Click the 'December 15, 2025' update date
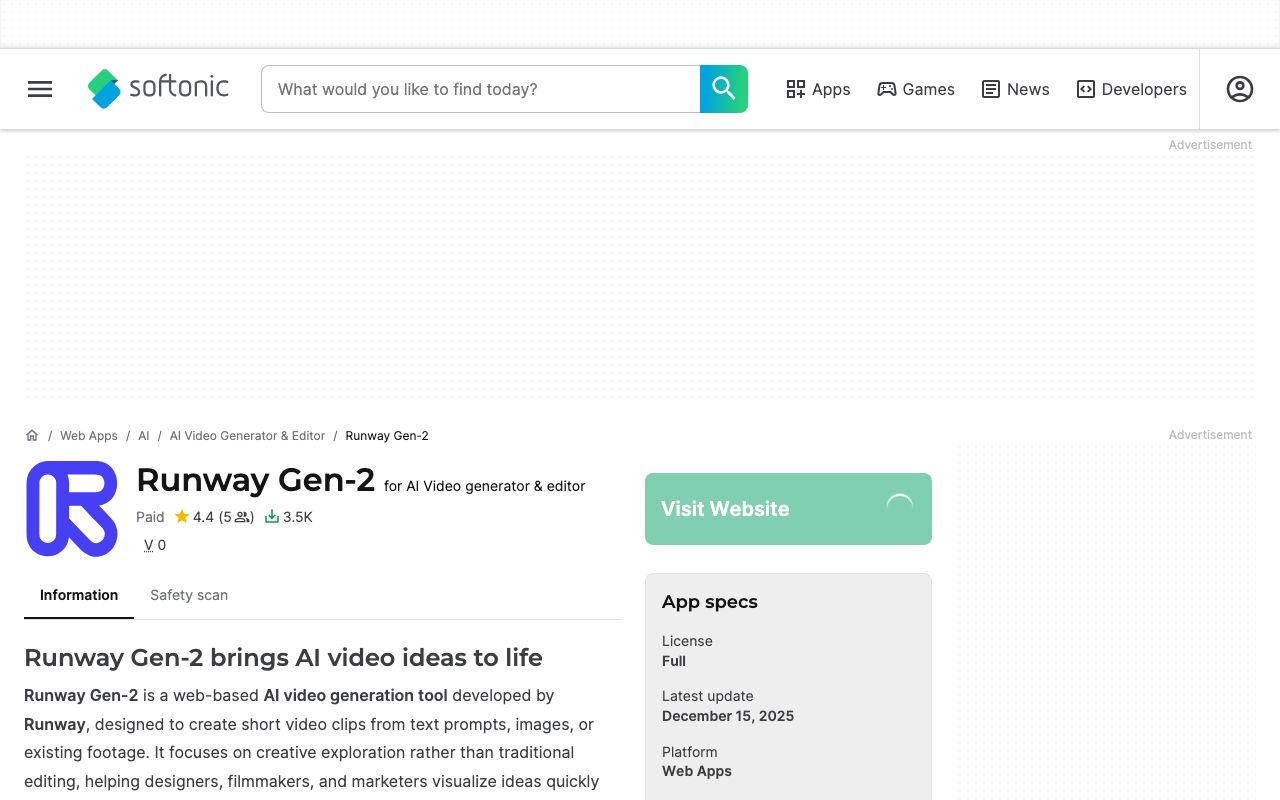The width and height of the screenshot is (1280, 800). click(728, 716)
